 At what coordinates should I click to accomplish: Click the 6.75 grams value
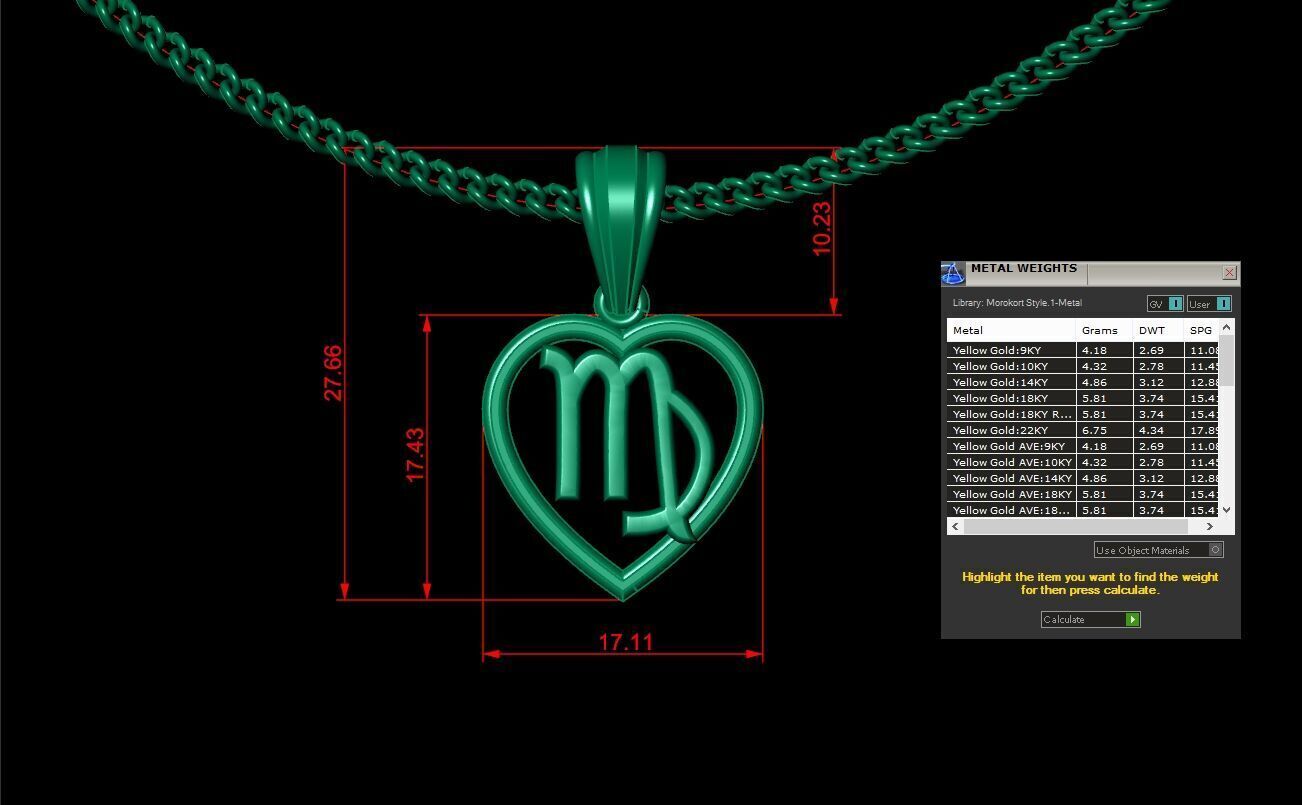[1093, 430]
